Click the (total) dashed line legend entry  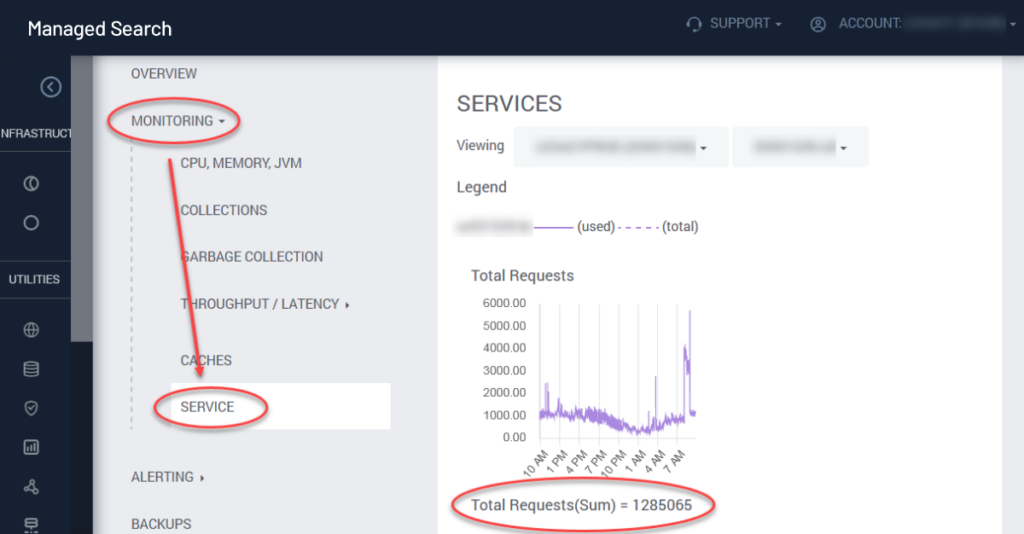[658, 227]
